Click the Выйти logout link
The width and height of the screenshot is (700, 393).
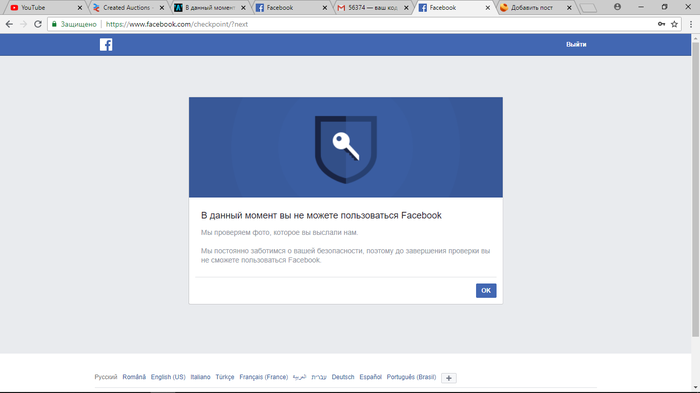click(x=576, y=45)
